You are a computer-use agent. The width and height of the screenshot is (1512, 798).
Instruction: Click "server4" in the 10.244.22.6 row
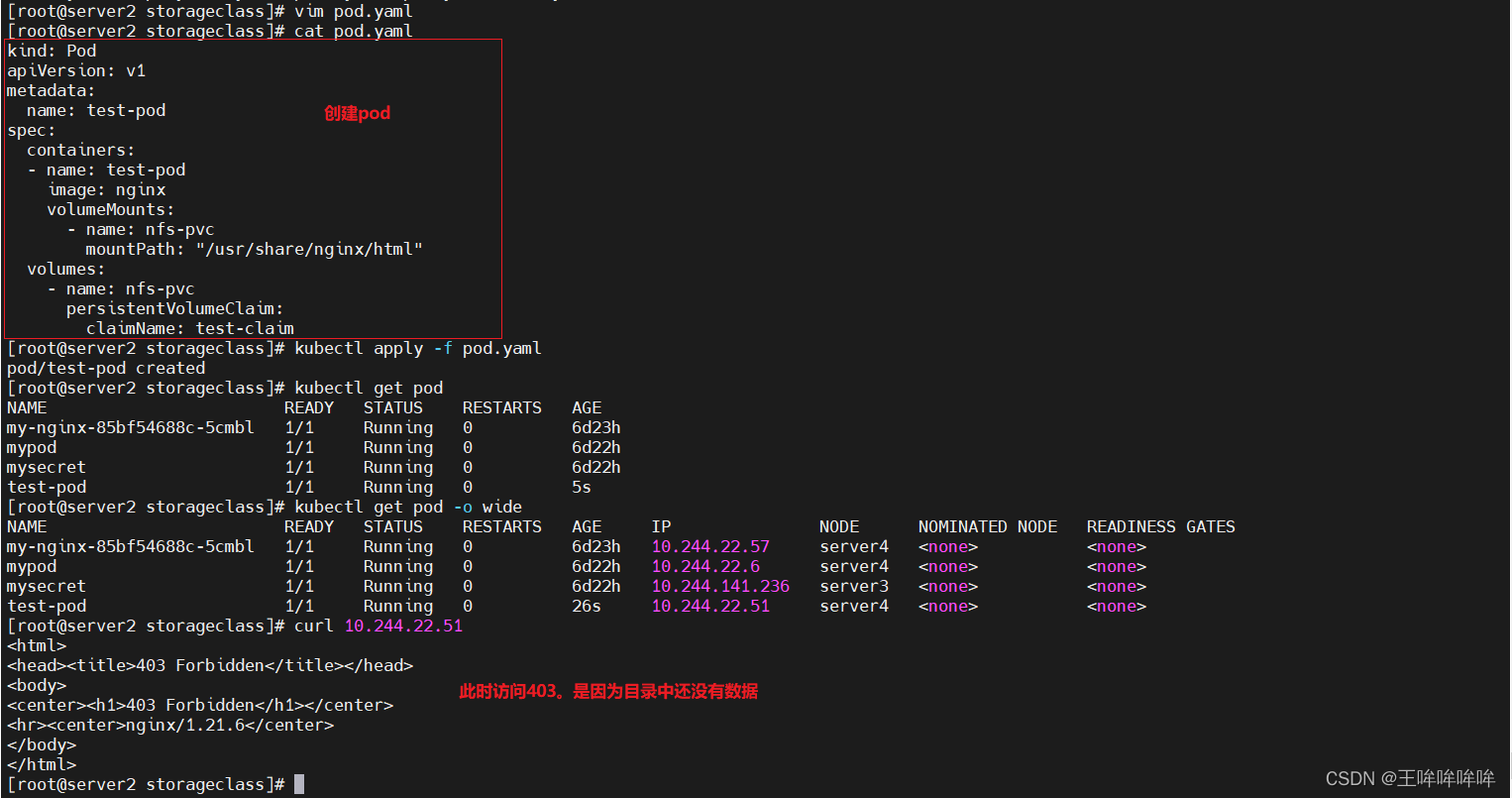[x=854, y=566]
